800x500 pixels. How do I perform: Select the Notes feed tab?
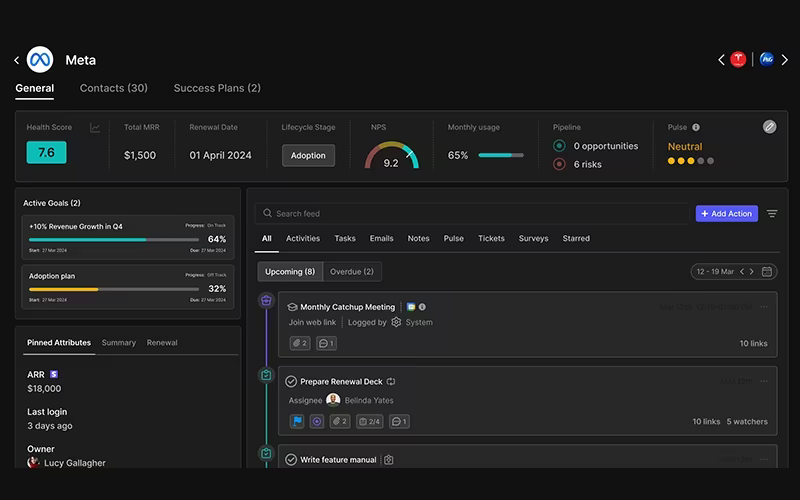[418, 238]
